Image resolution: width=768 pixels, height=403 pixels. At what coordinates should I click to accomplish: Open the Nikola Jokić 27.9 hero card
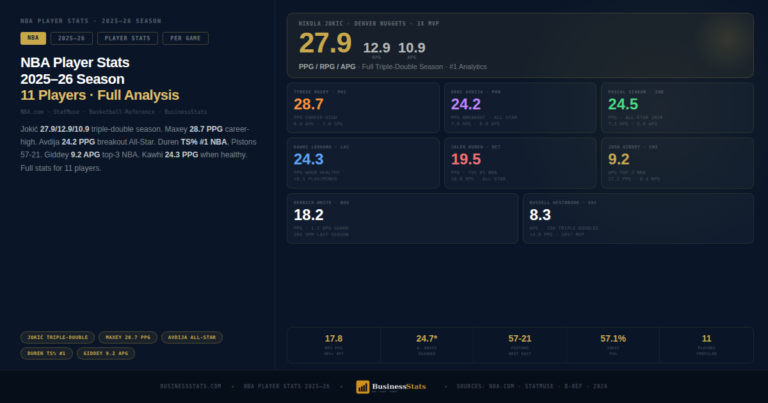pos(520,46)
